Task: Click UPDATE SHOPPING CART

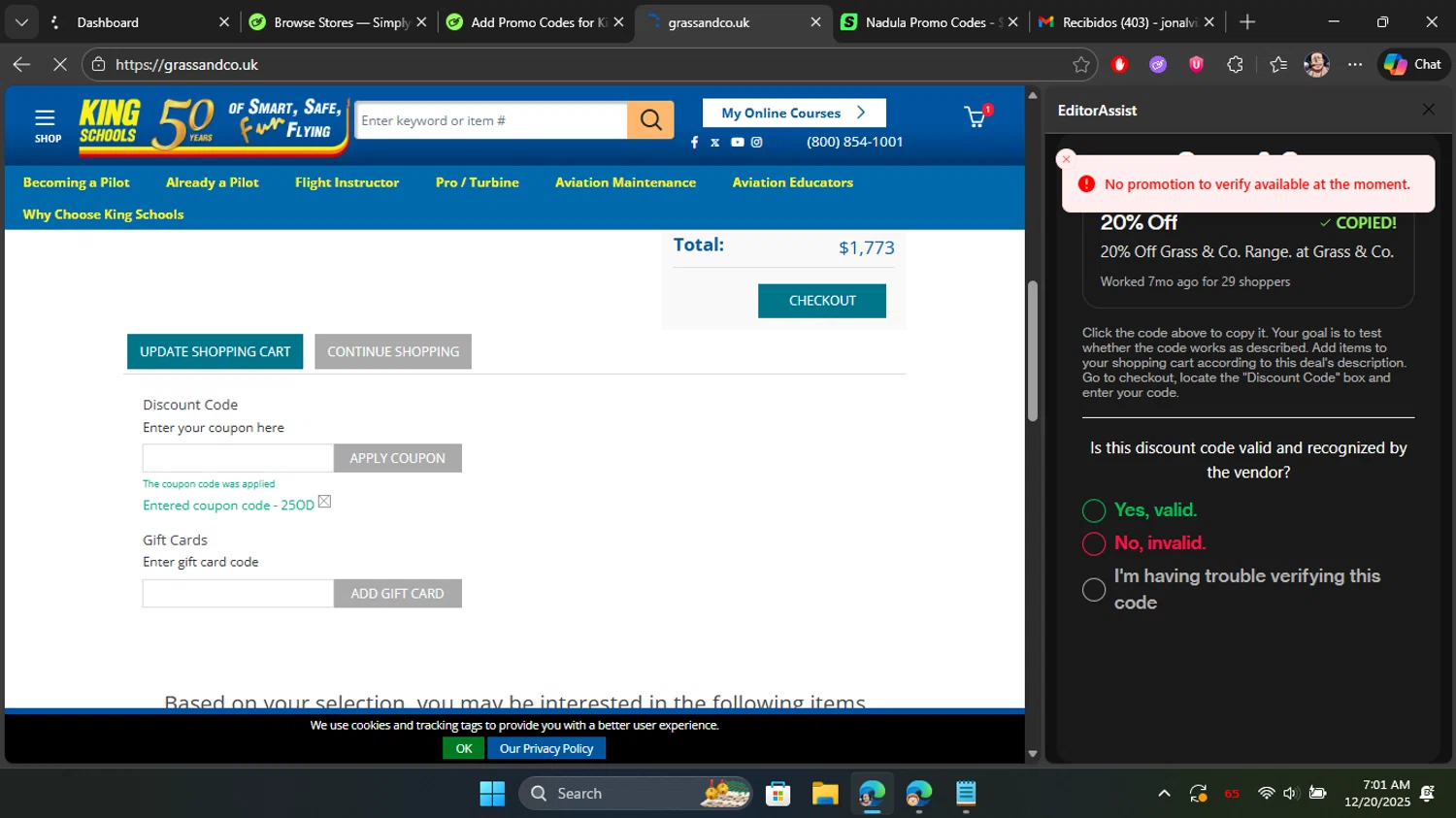Action: pyautogui.click(x=215, y=351)
